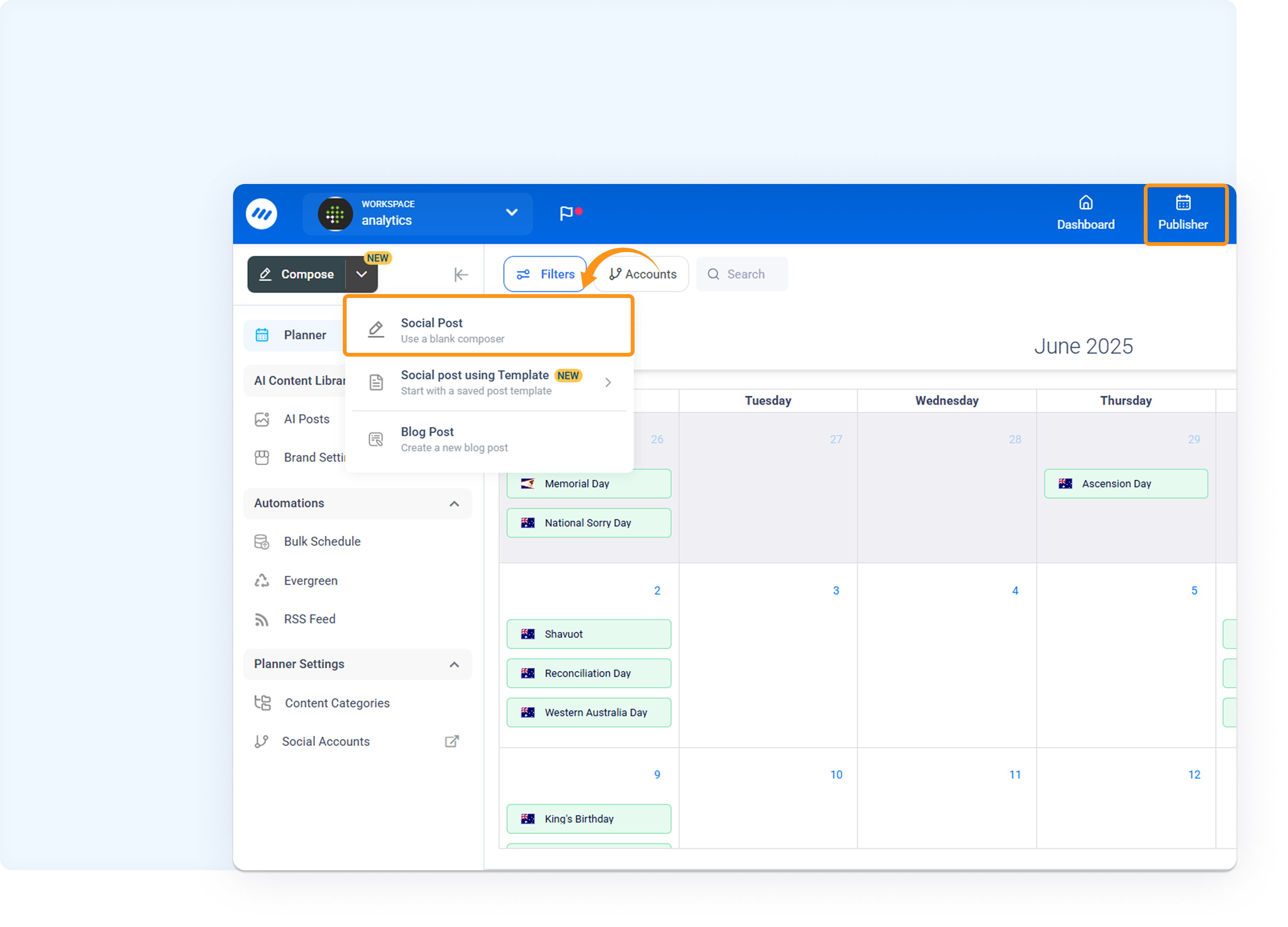This screenshot has width=1288, height=927.
Task: Collapse the sidebar with arrow icon
Action: click(461, 275)
